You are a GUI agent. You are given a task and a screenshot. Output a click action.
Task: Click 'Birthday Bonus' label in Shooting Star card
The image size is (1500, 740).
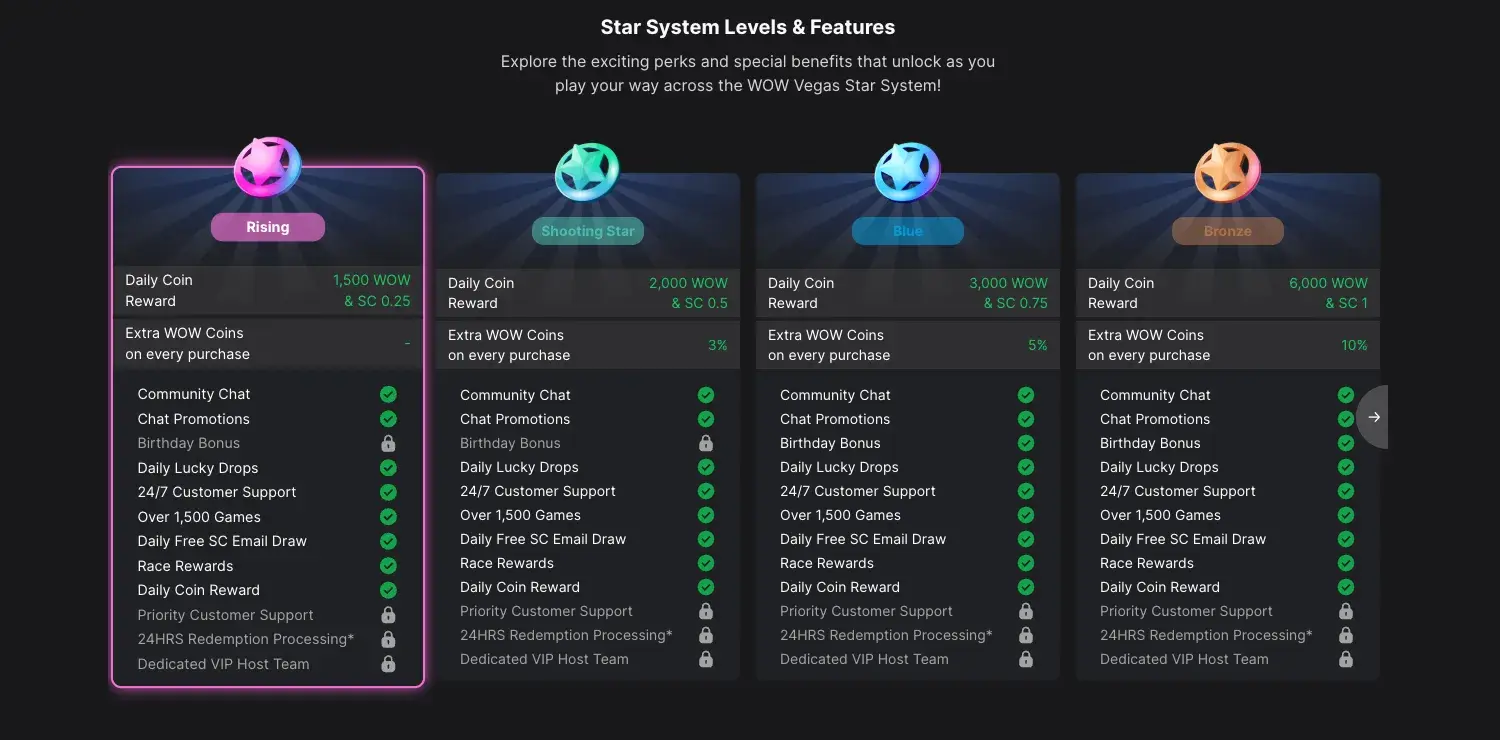(x=510, y=443)
